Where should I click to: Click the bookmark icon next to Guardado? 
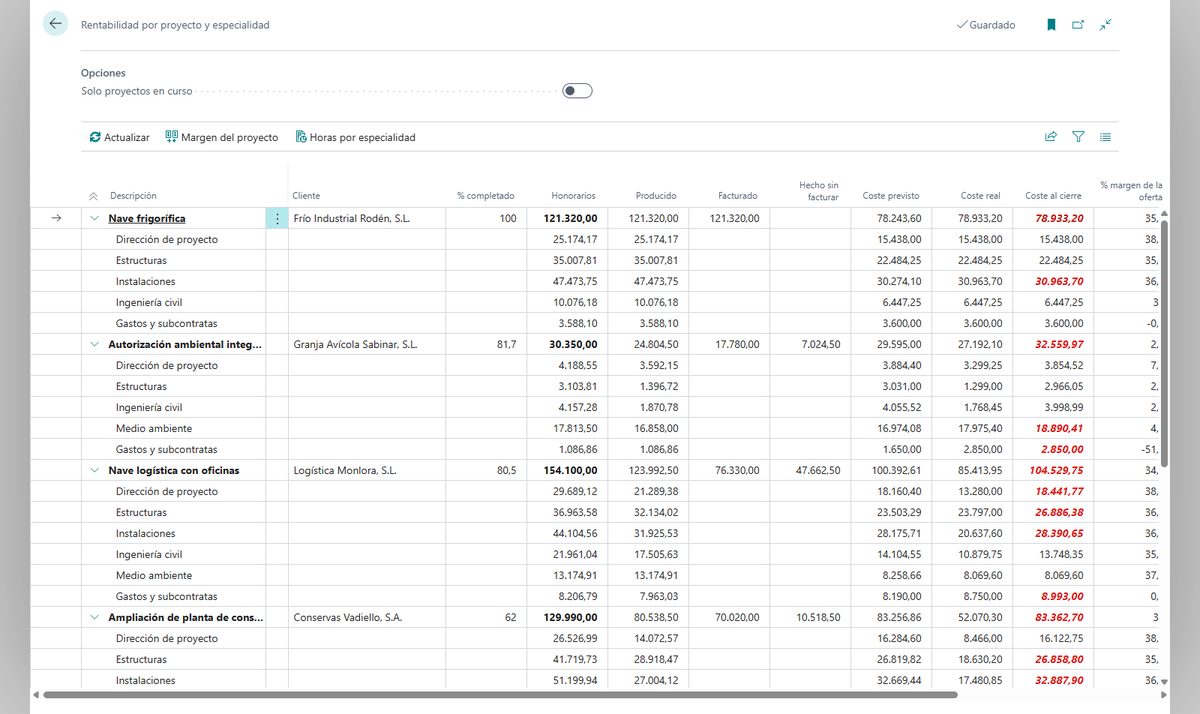[1051, 25]
